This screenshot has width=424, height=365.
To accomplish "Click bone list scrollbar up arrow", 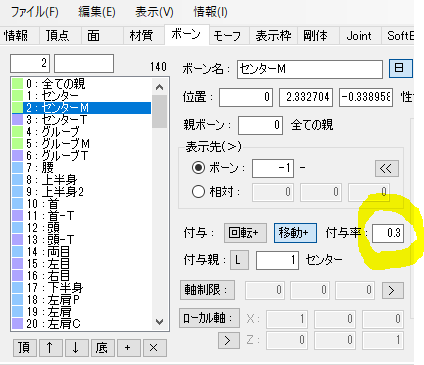I will click(x=160, y=87).
